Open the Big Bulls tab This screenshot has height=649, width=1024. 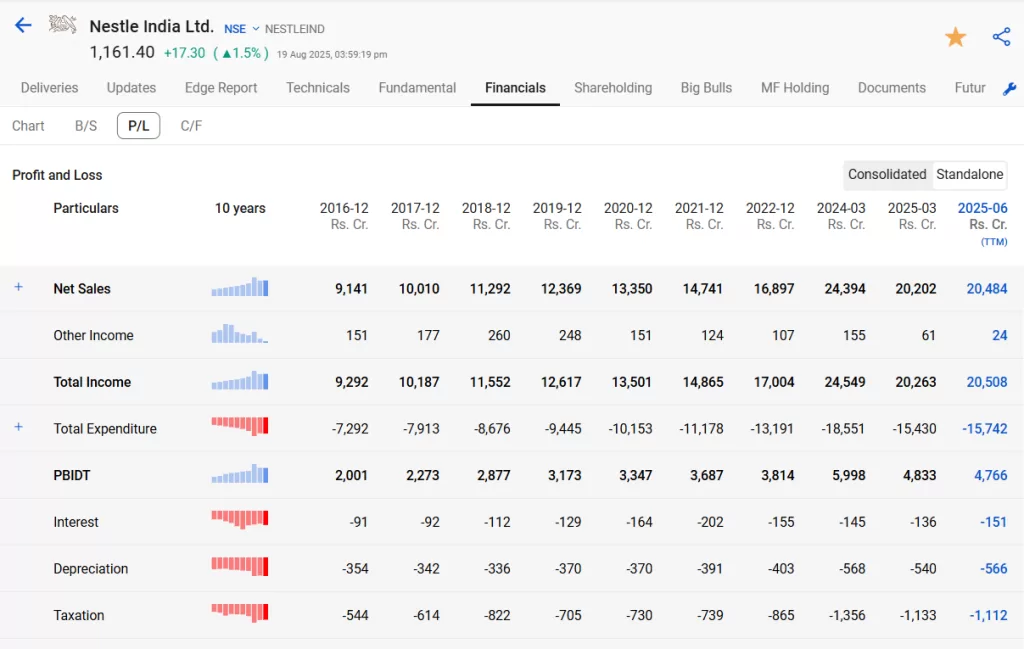(707, 87)
